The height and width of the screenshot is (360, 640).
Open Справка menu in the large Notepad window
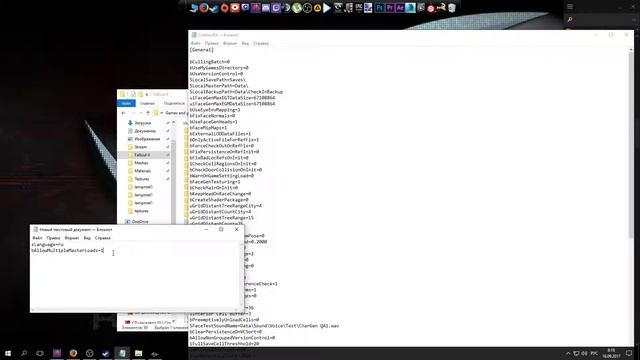pyautogui.click(x=261, y=43)
